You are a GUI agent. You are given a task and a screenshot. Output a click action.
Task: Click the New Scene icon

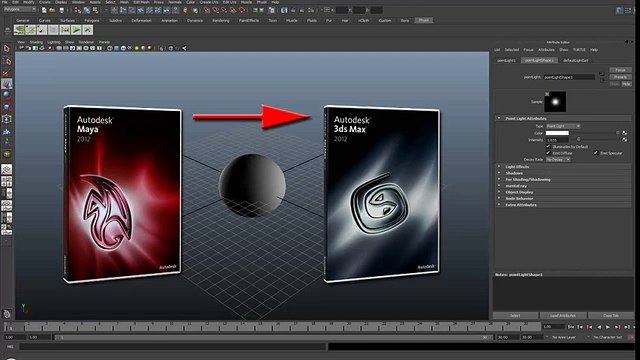click(x=44, y=10)
